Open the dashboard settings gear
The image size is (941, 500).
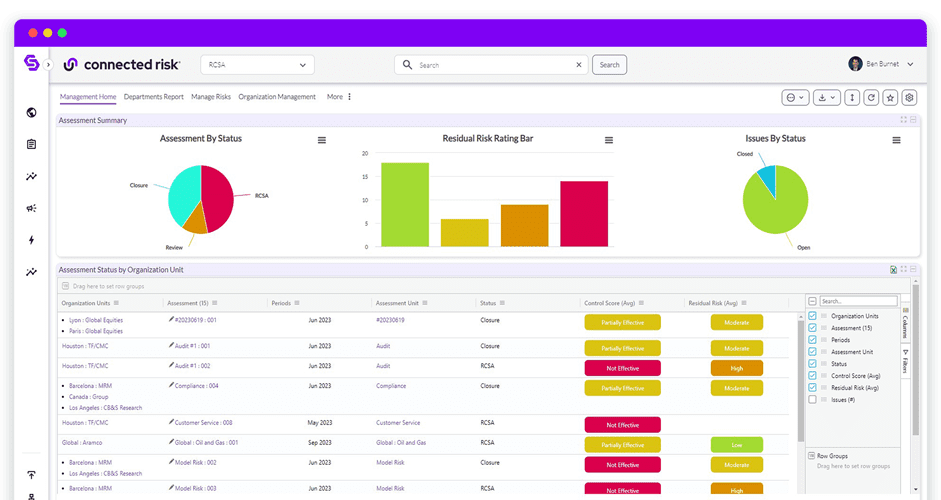pos(910,97)
